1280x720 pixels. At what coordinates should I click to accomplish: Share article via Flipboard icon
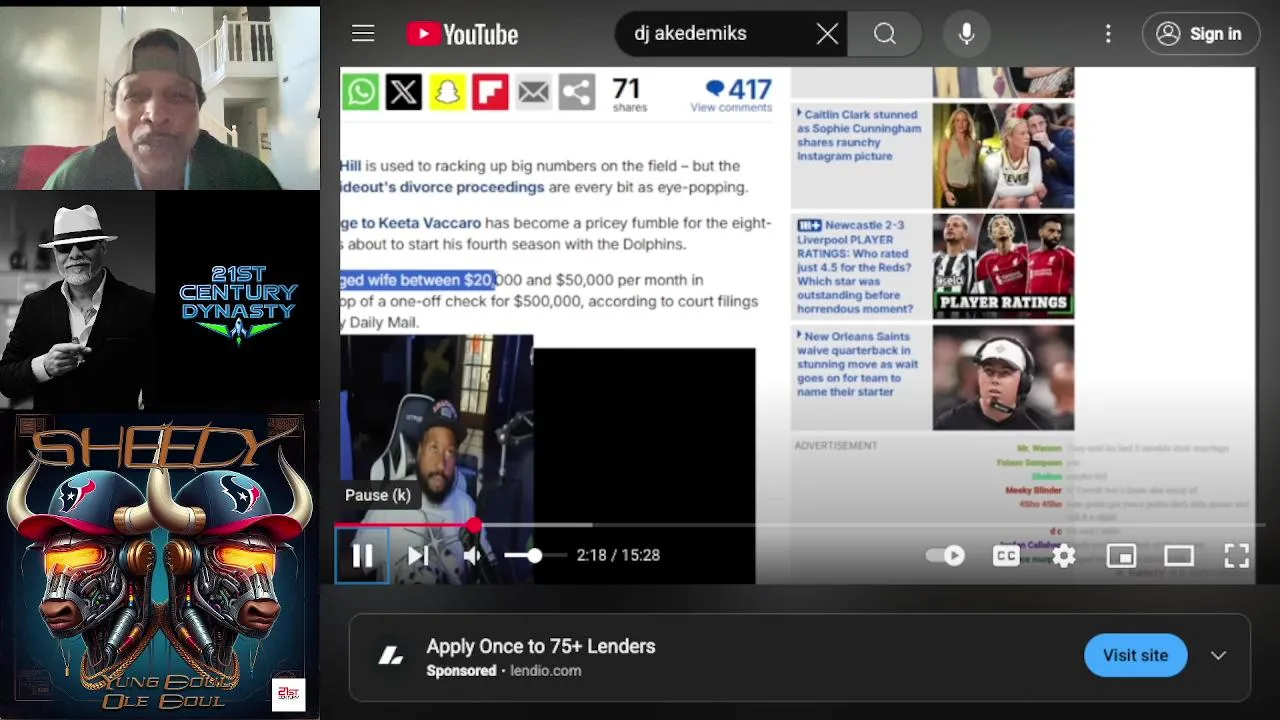(x=490, y=92)
